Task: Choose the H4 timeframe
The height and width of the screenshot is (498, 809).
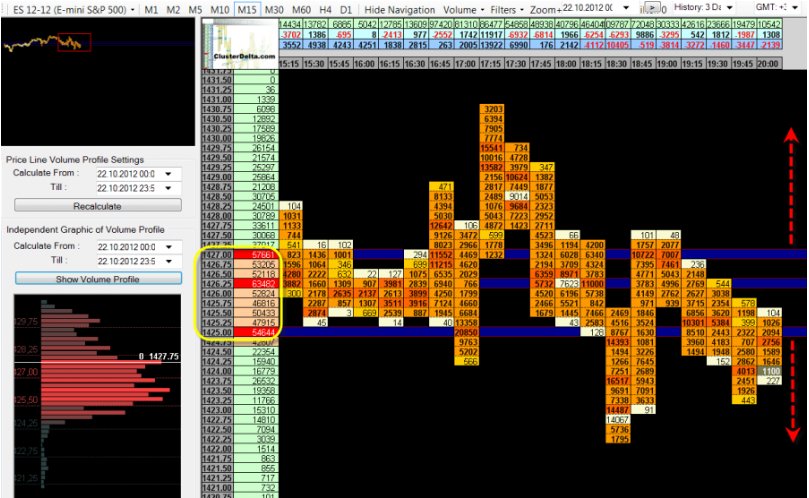Action: pyautogui.click(x=322, y=9)
